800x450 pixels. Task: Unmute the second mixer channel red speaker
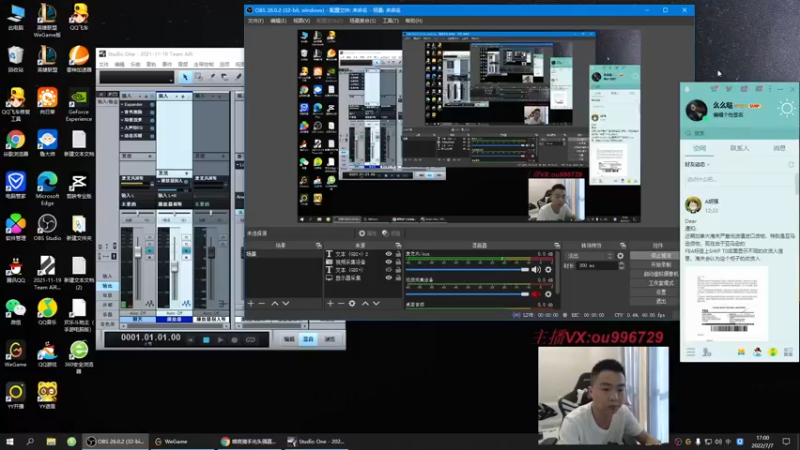[x=536, y=294]
